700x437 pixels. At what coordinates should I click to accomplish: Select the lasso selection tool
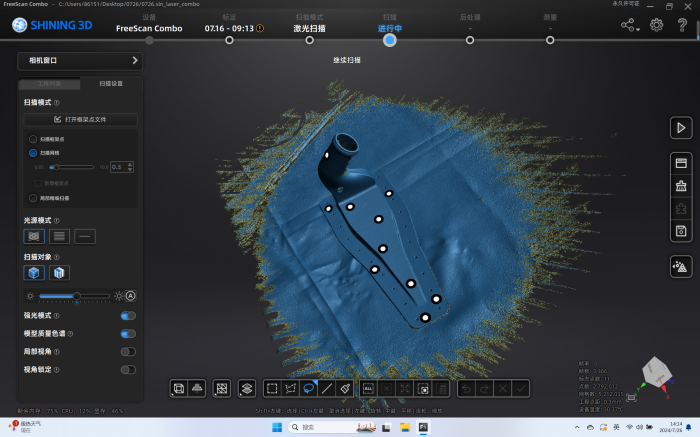(310, 388)
